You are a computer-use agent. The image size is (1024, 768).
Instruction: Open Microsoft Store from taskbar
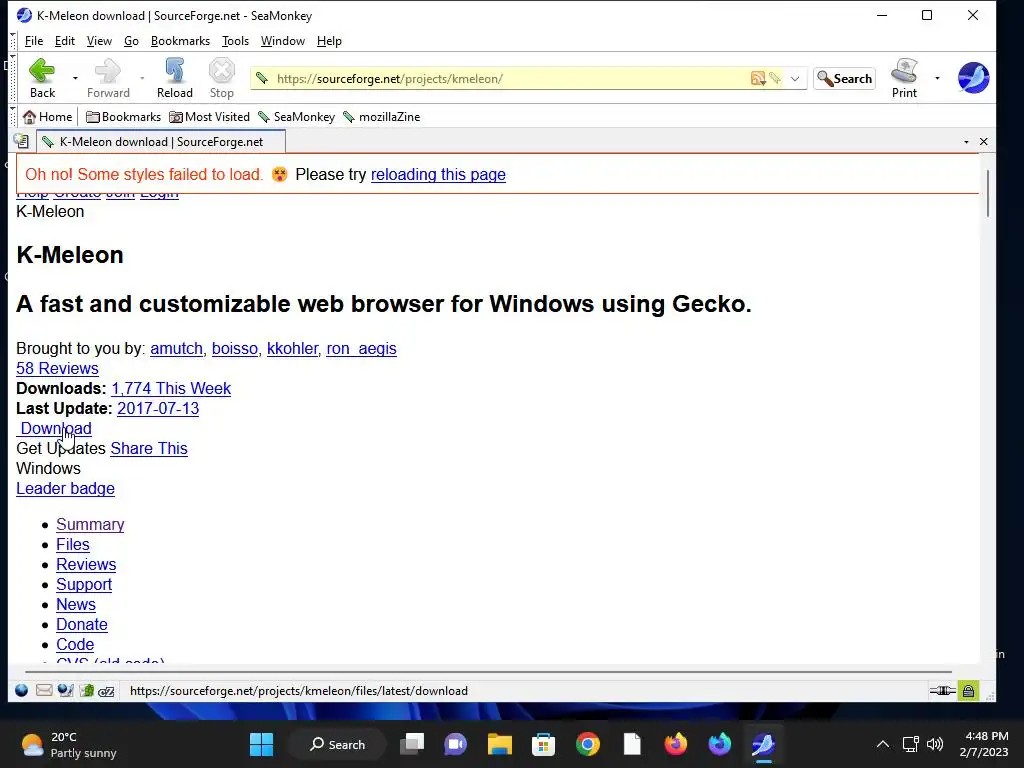(x=543, y=744)
